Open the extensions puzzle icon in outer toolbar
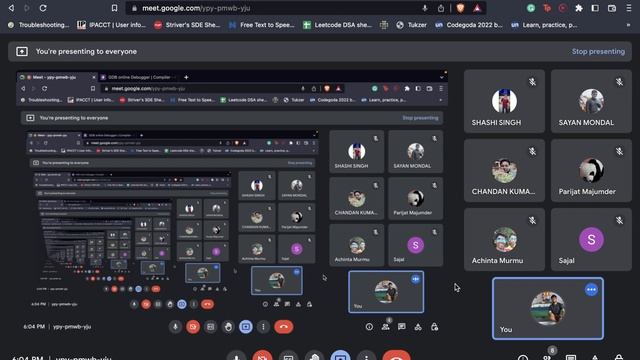Image resolution: width=640 pixels, height=360 pixels. [x=579, y=8]
